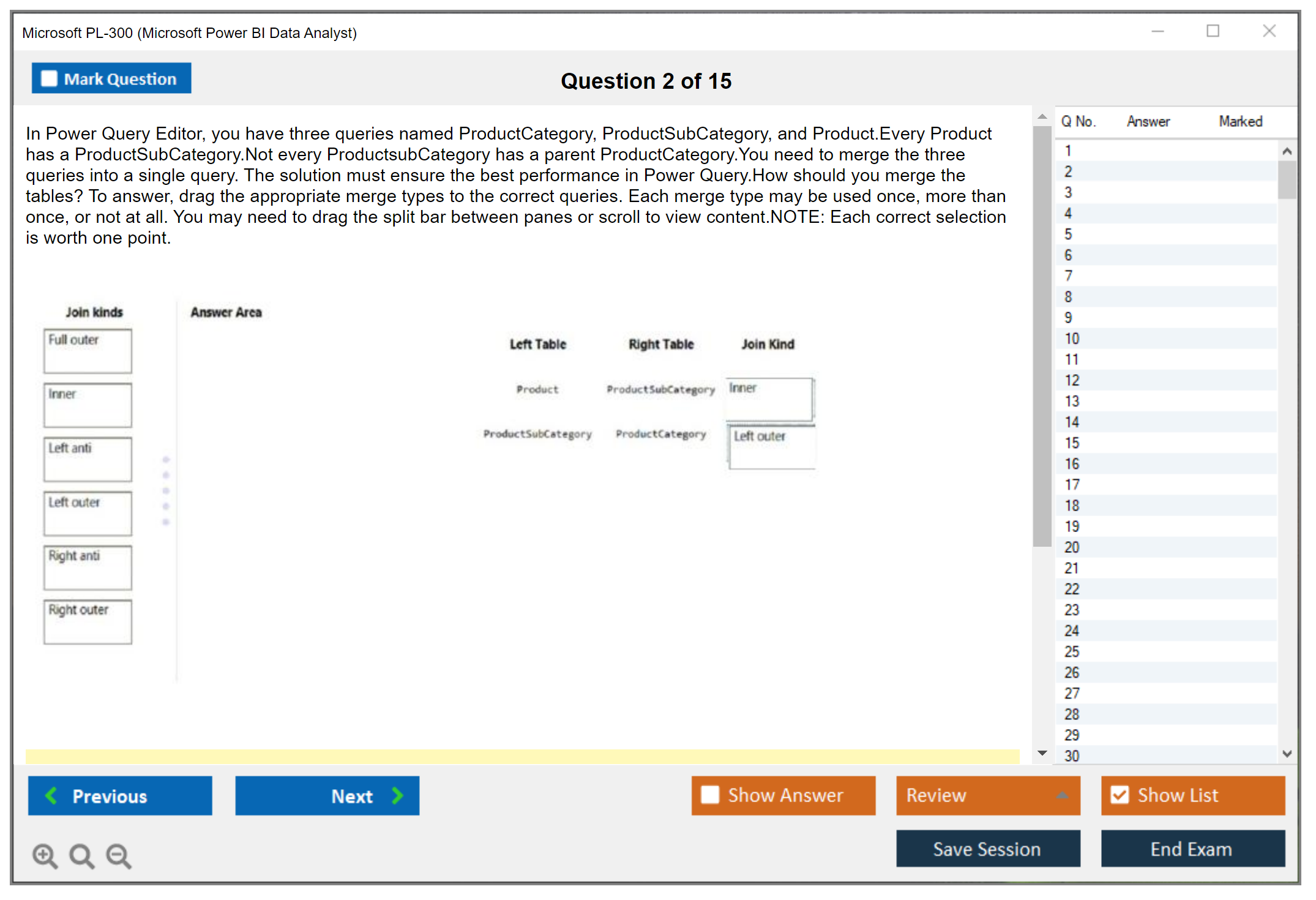Select question 10 in the list
The image size is (1316, 900).
pyautogui.click(x=1072, y=339)
